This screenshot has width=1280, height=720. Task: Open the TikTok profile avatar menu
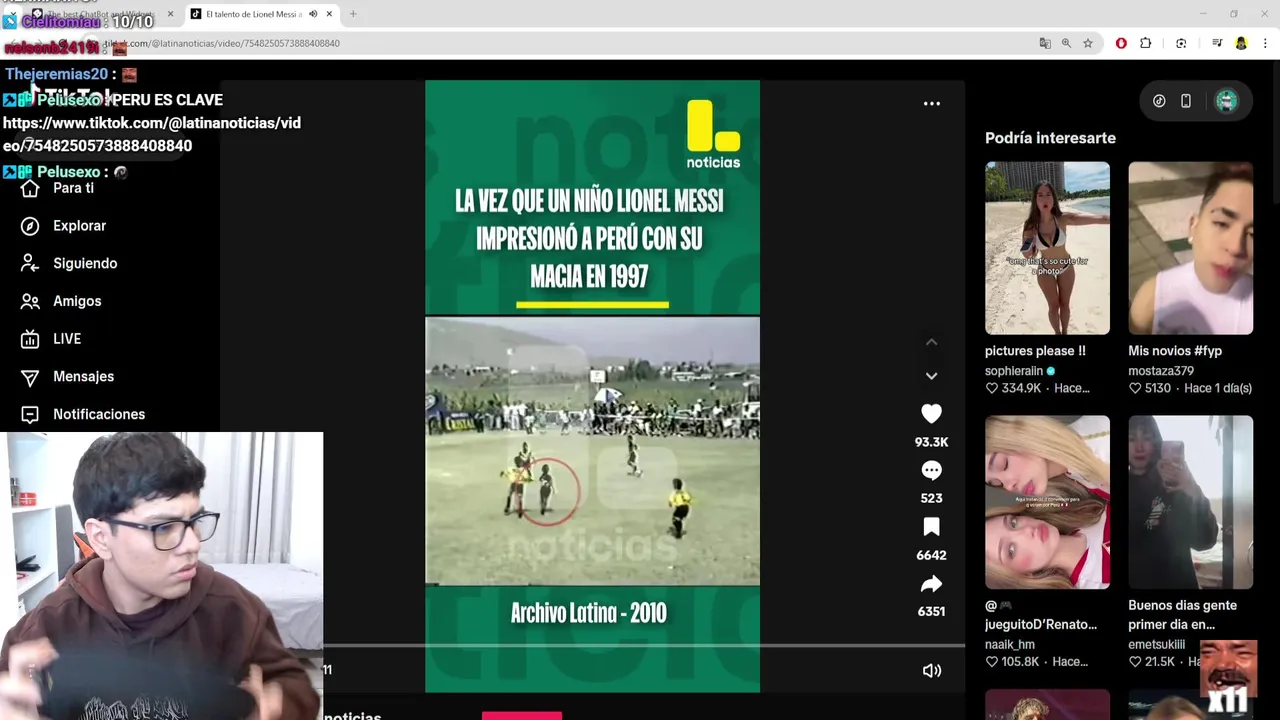(1226, 101)
